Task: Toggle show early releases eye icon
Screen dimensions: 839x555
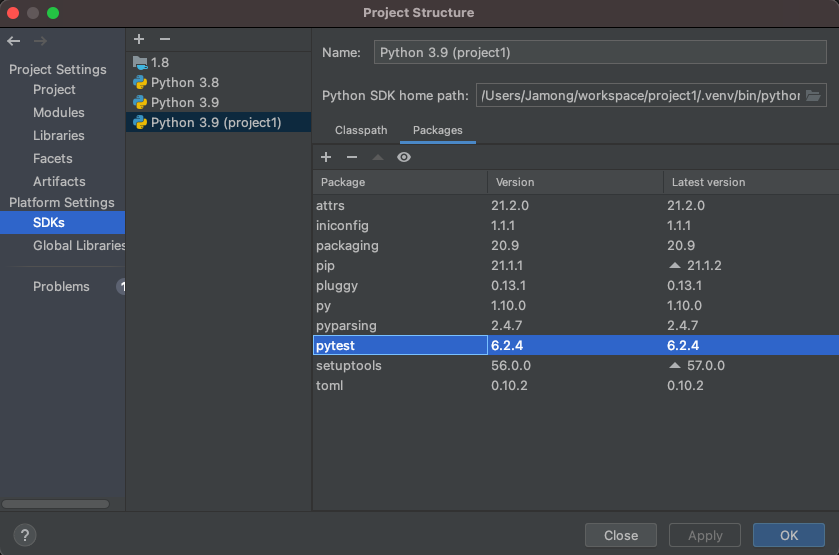Action: coord(404,157)
